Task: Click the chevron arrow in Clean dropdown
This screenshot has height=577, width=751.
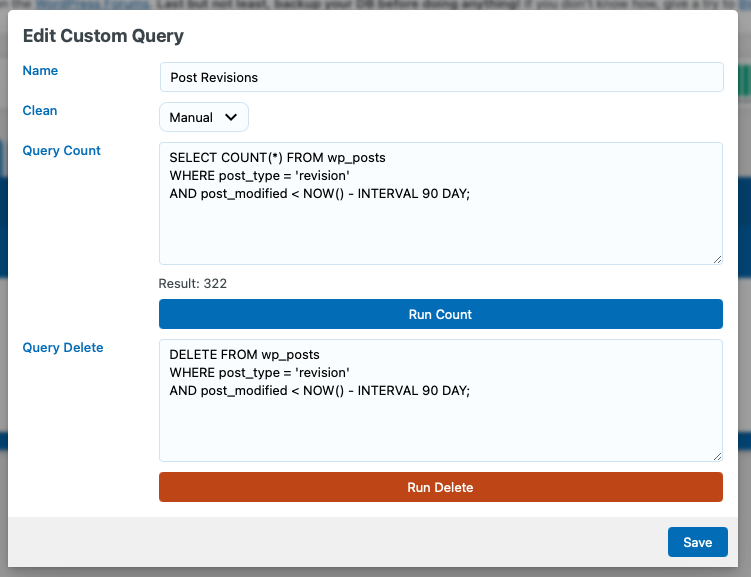Action: [232, 117]
